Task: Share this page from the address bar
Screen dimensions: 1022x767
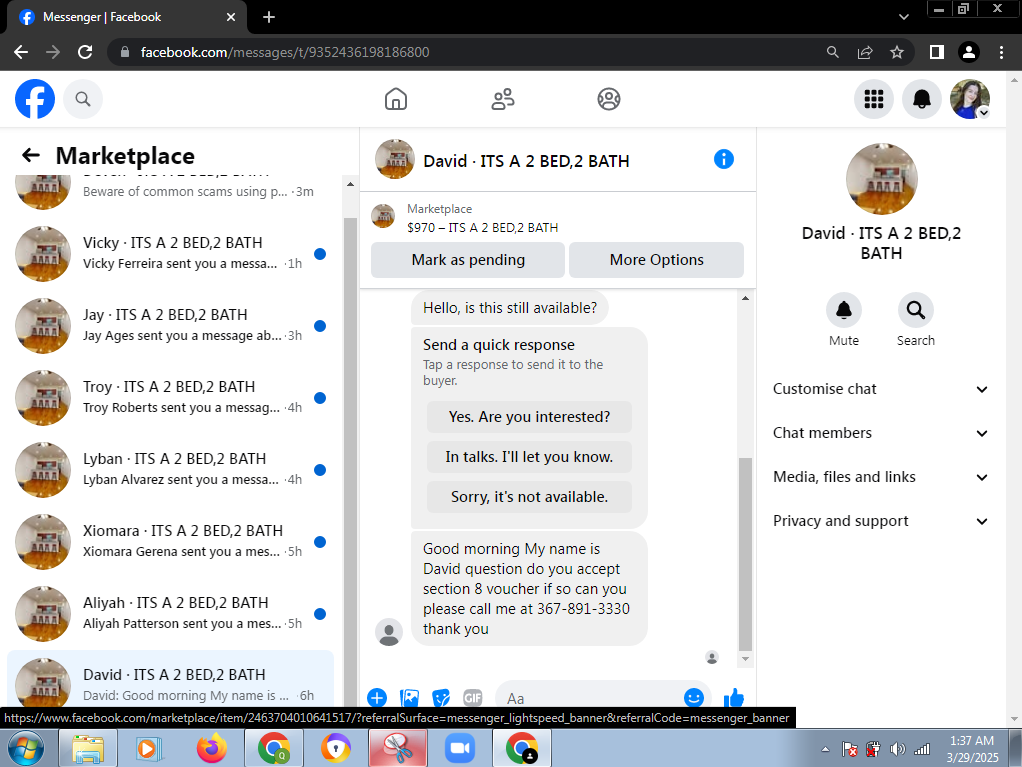Action: 865,52
